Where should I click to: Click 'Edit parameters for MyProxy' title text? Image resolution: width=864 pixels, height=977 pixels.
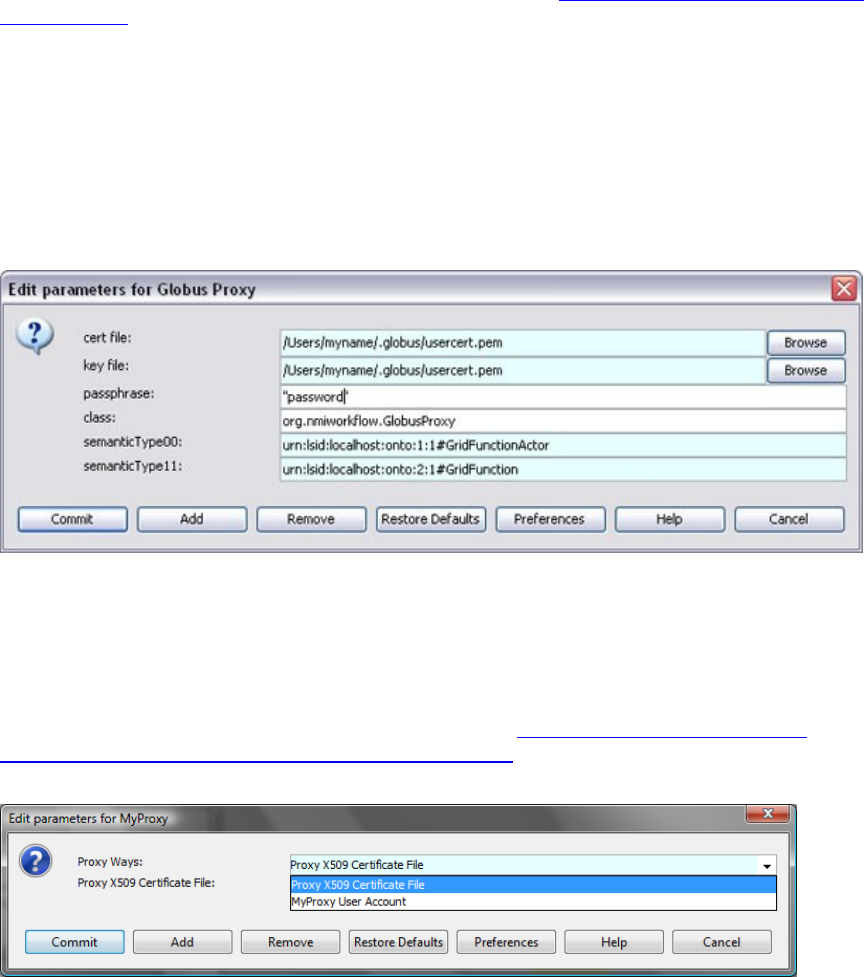coord(88,819)
